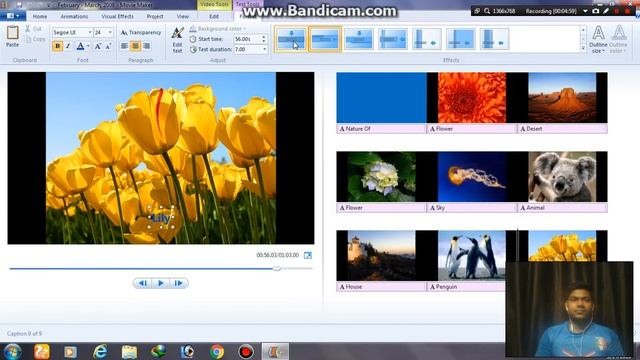Open the font size 24 dropdown
Image resolution: width=640 pixels, height=360 pixels.
coord(110,32)
